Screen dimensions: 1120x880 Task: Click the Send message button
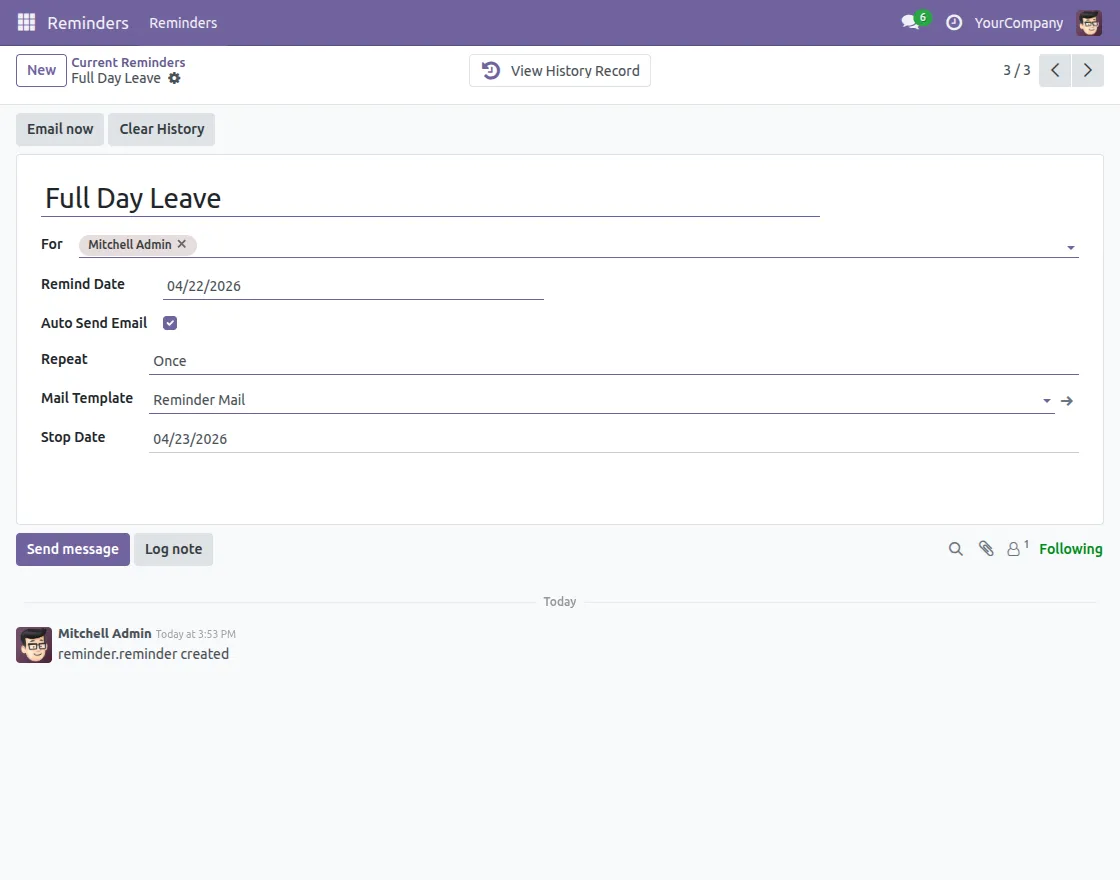coord(73,549)
